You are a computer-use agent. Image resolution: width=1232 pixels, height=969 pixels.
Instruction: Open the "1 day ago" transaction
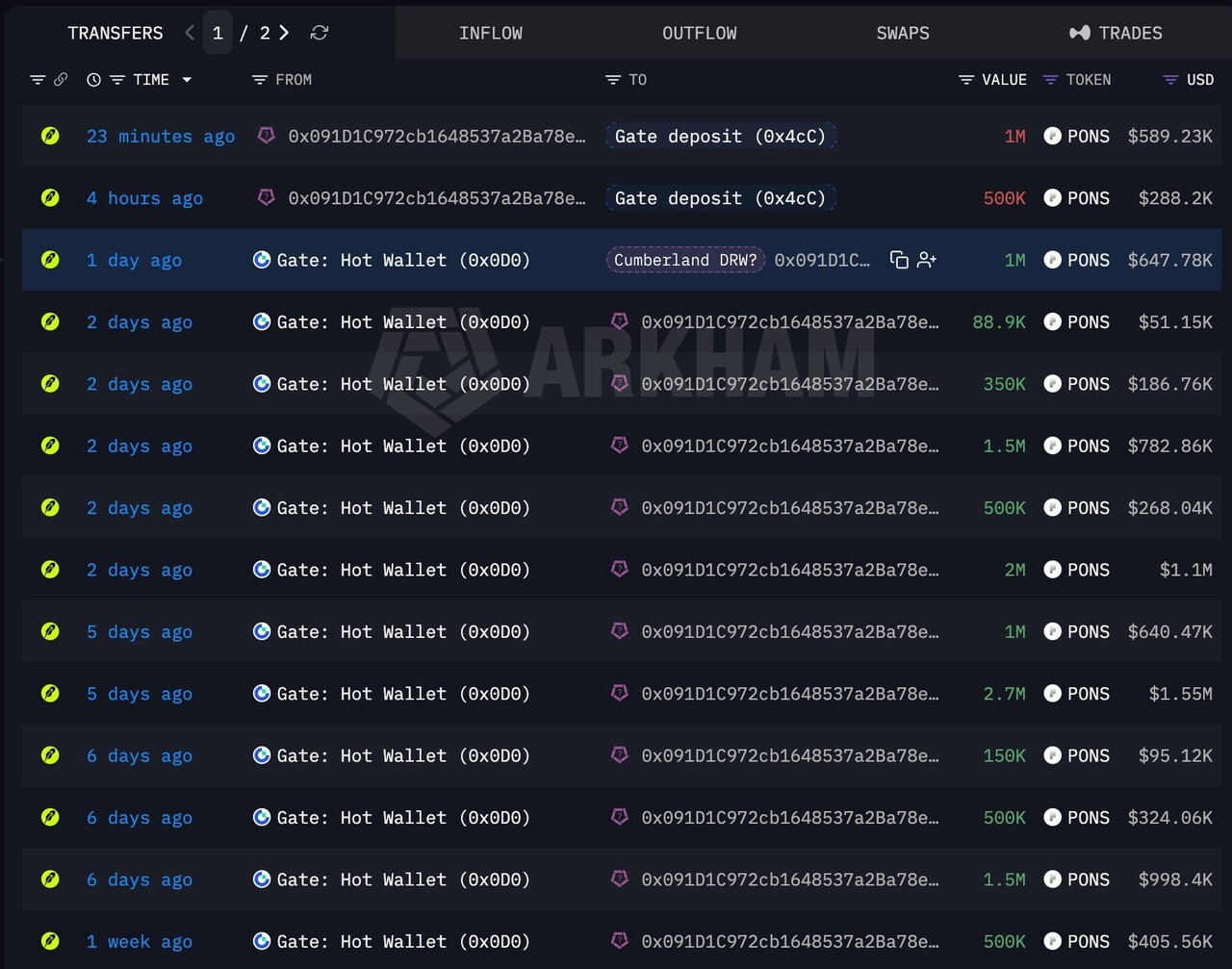click(x=134, y=260)
